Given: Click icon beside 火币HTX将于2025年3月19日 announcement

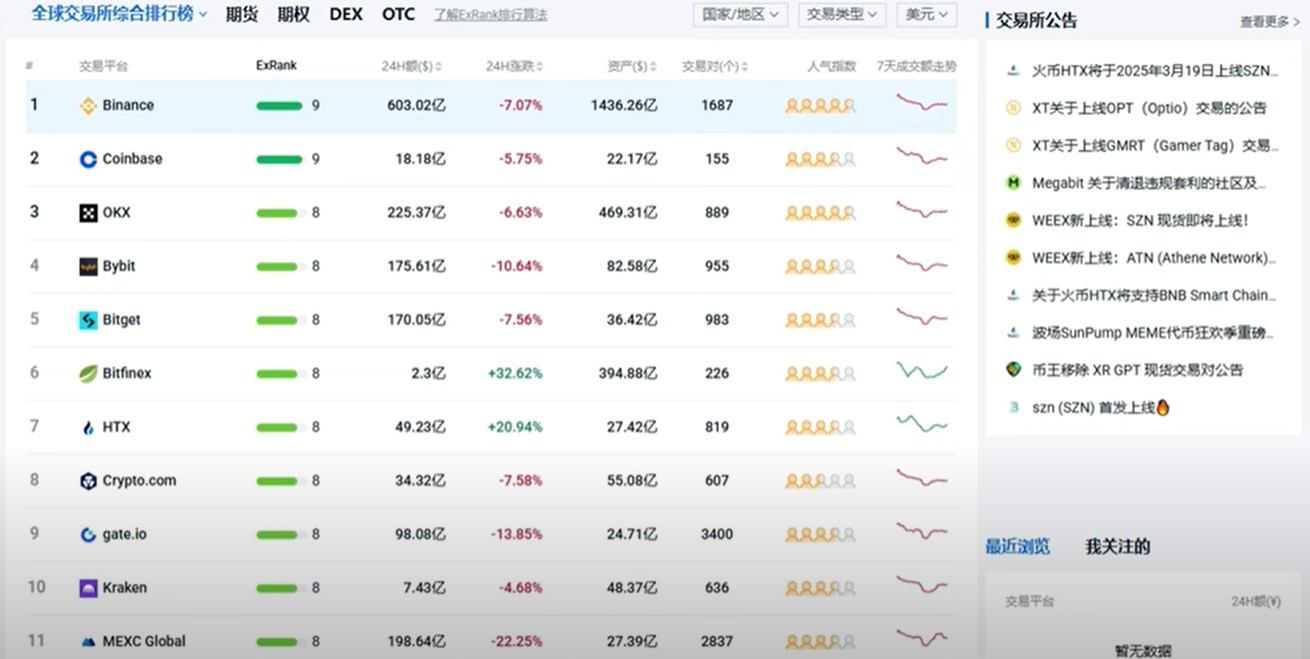Looking at the screenshot, I should click(1013, 71).
